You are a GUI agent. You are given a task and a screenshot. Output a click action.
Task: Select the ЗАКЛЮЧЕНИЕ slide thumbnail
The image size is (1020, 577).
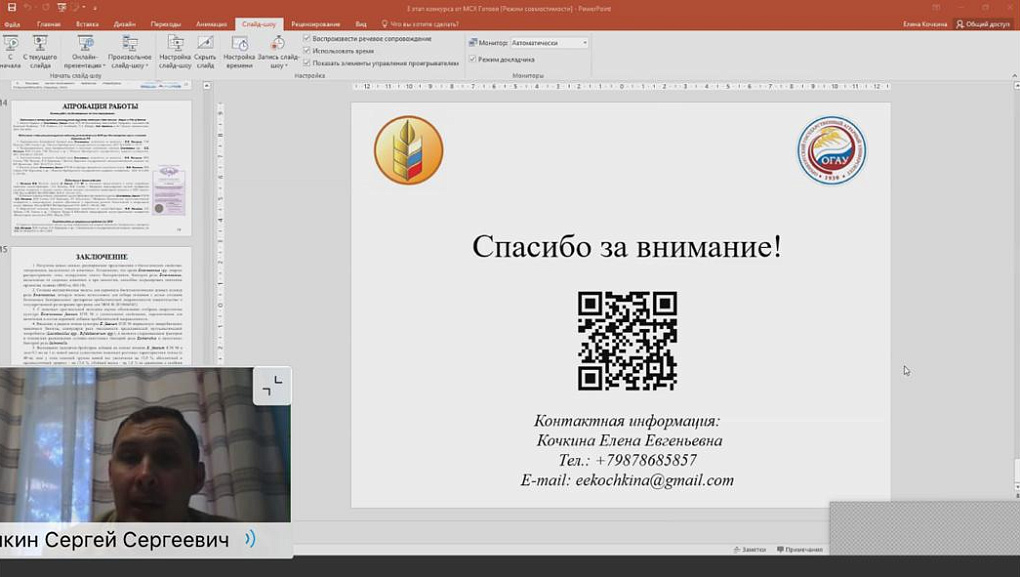point(101,306)
